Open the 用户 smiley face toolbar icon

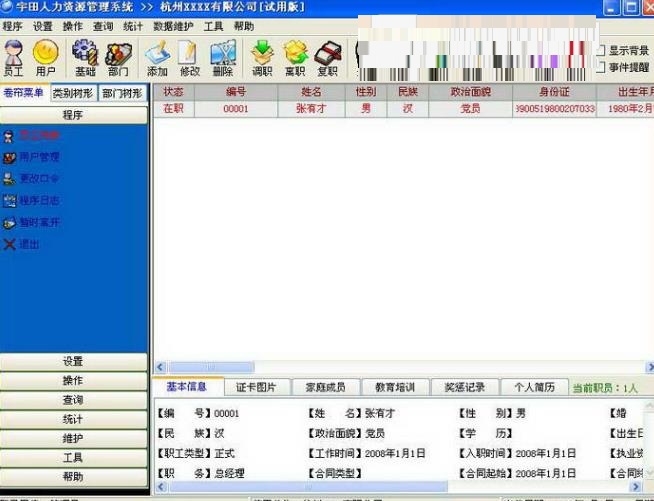click(45, 58)
